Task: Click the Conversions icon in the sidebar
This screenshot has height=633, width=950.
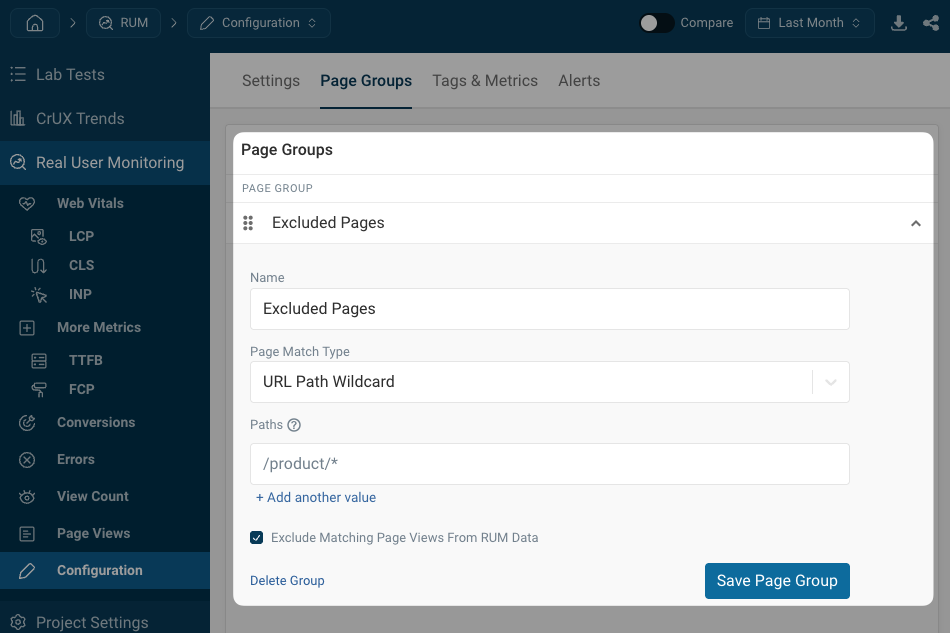Action: pos(28,422)
